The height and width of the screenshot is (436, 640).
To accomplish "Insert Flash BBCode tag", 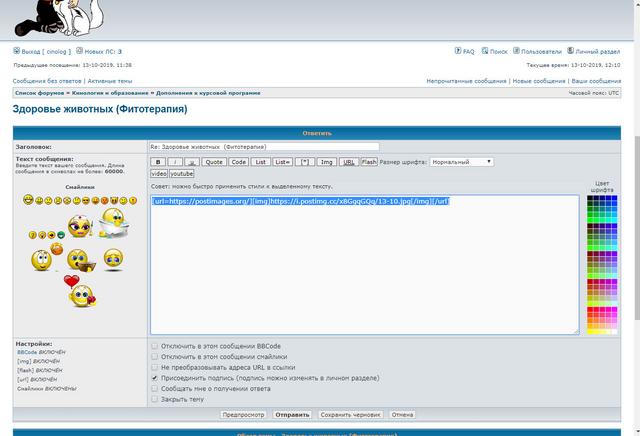I will [369, 162].
